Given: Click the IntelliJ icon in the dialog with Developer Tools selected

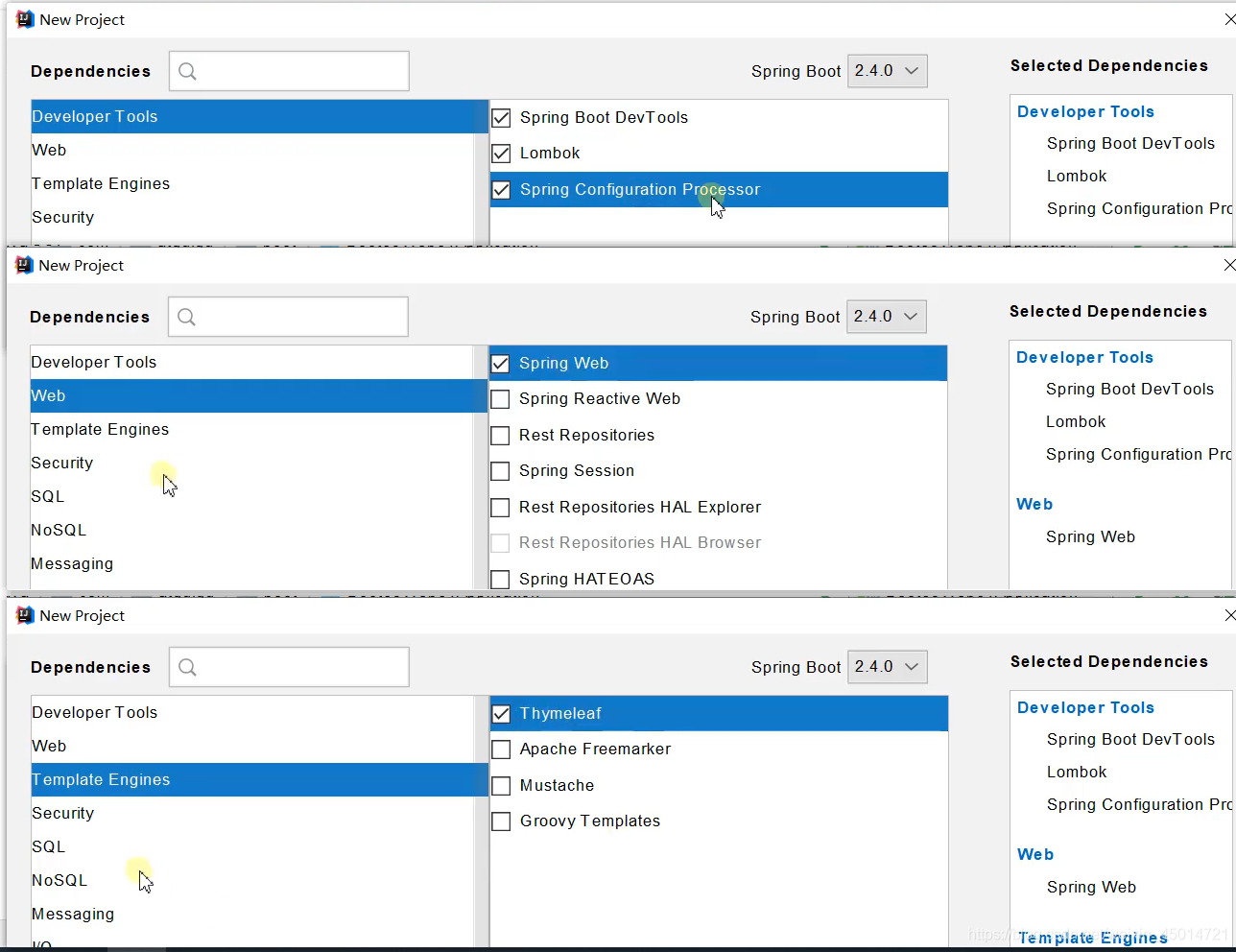Looking at the screenshot, I should click(x=25, y=19).
